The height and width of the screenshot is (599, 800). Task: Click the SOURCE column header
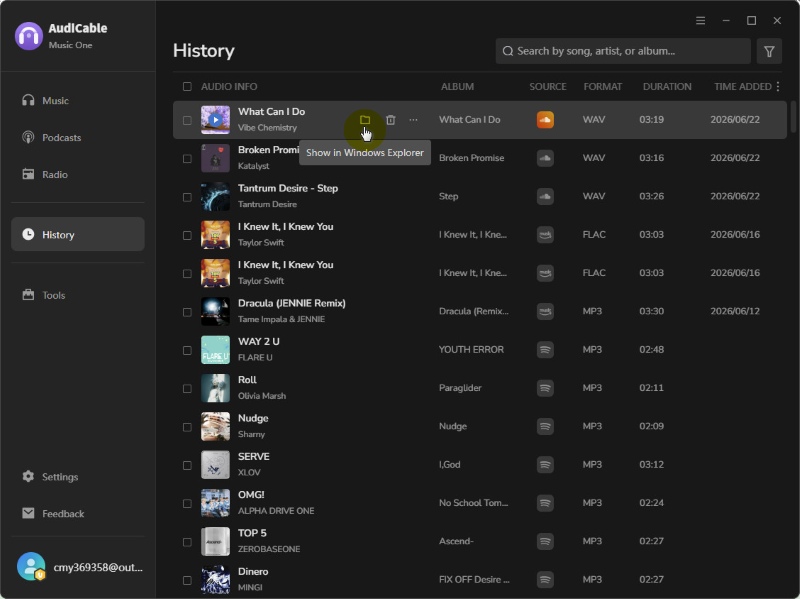coord(547,87)
